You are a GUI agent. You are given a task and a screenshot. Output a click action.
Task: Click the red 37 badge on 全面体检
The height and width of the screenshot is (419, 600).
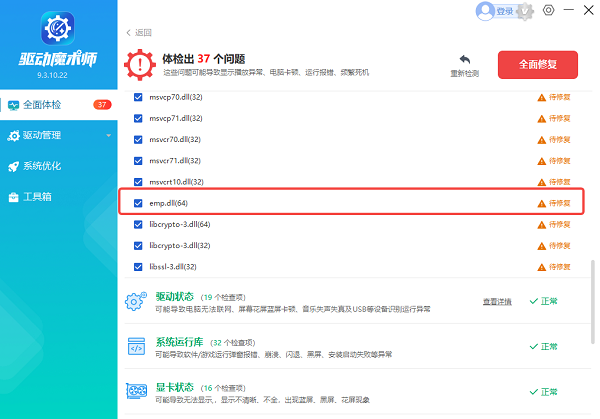(x=102, y=104)
